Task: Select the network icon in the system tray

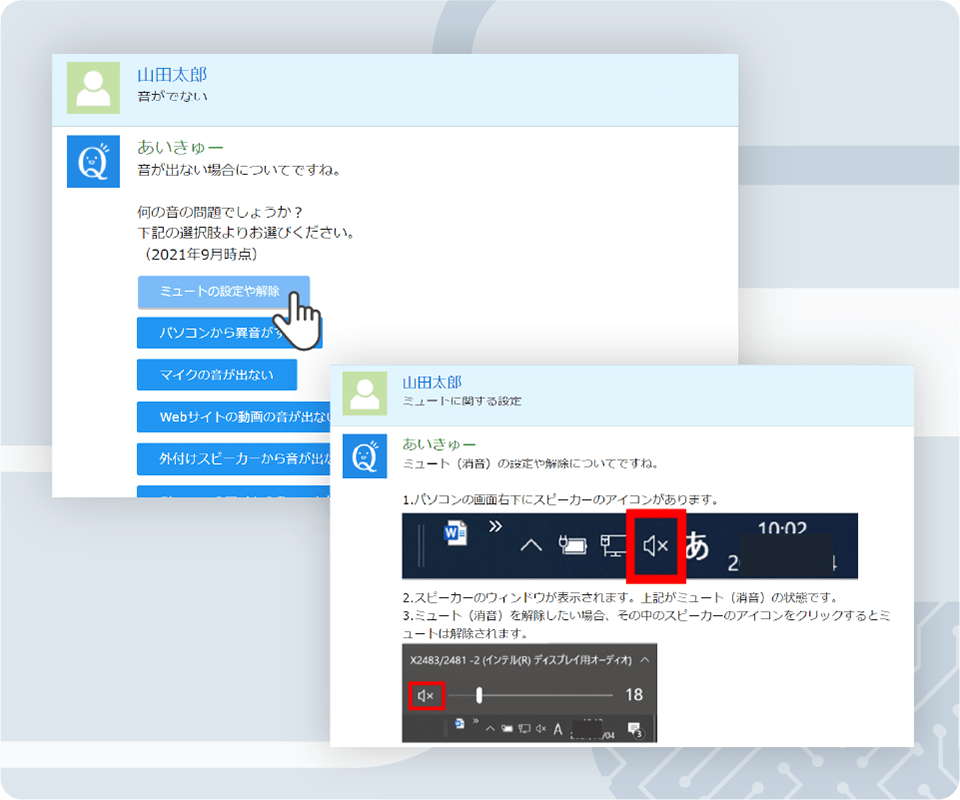Action: 612,545
